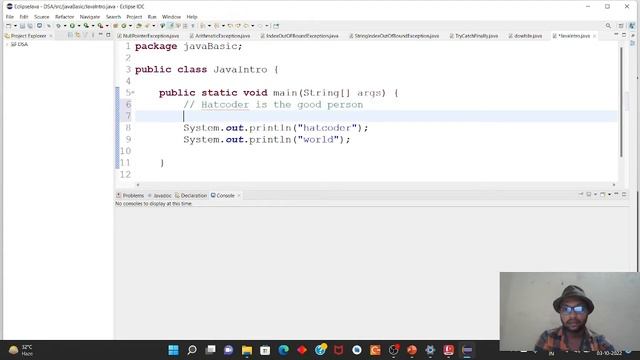This screenshot has height=360, width=640.
Task: Collapse the main method fold marker at line 5
Action: [x=133, y=93]
